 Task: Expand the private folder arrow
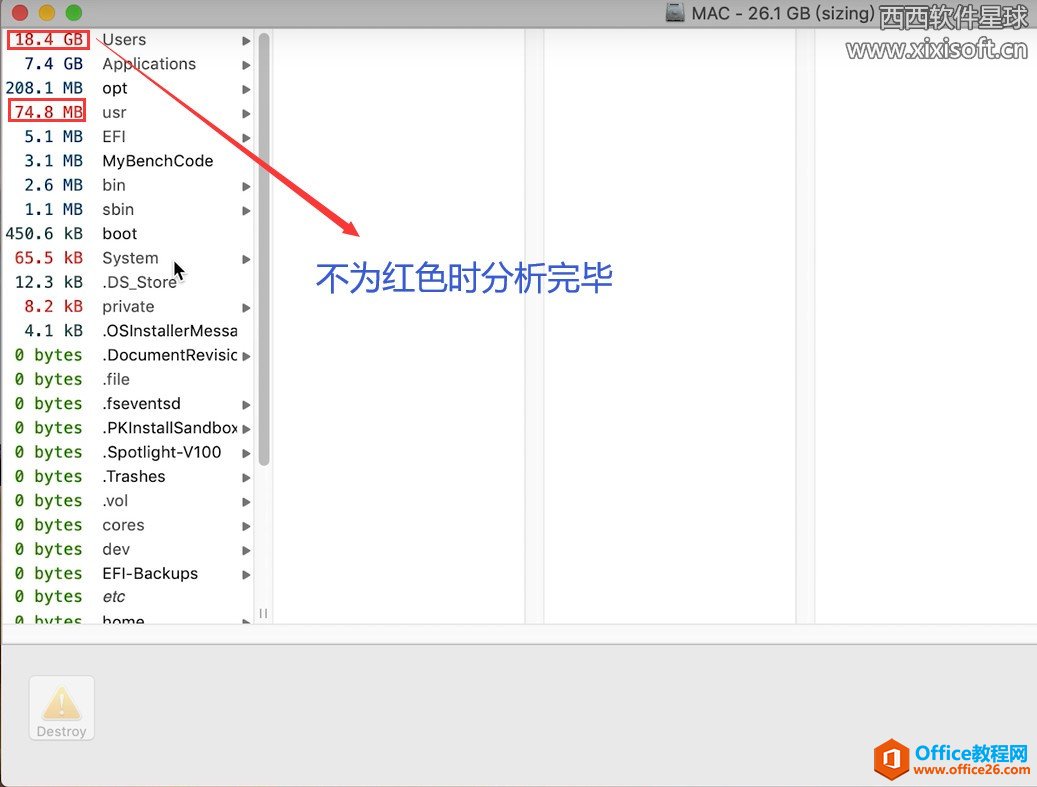click(246, 308)
